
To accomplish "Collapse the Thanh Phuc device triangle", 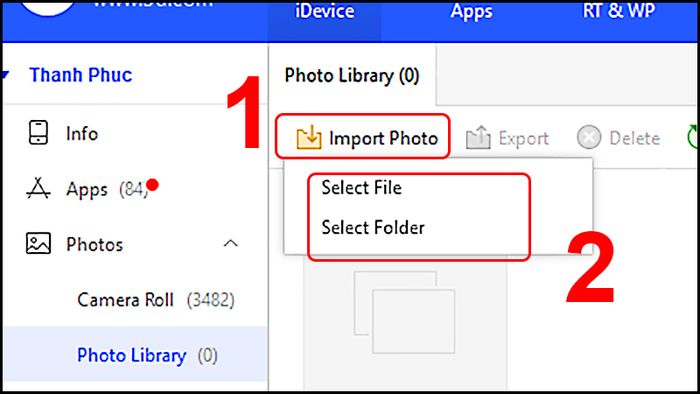I will coord(5,75).
